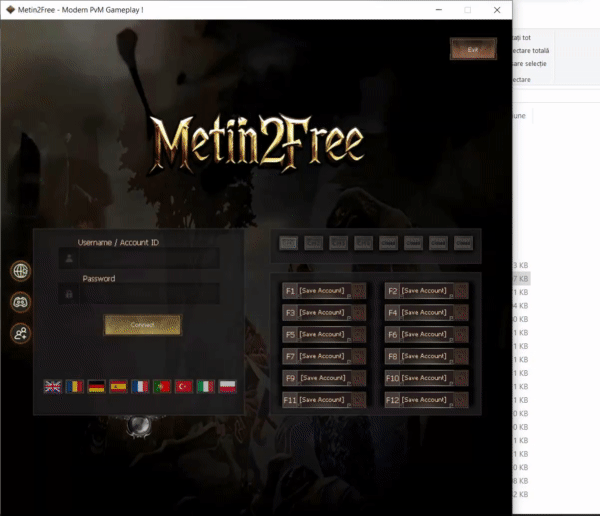Viewport: 600px width, 516px height.
Task: Open the Discord icon in sidebar
Action: point(20,302)
